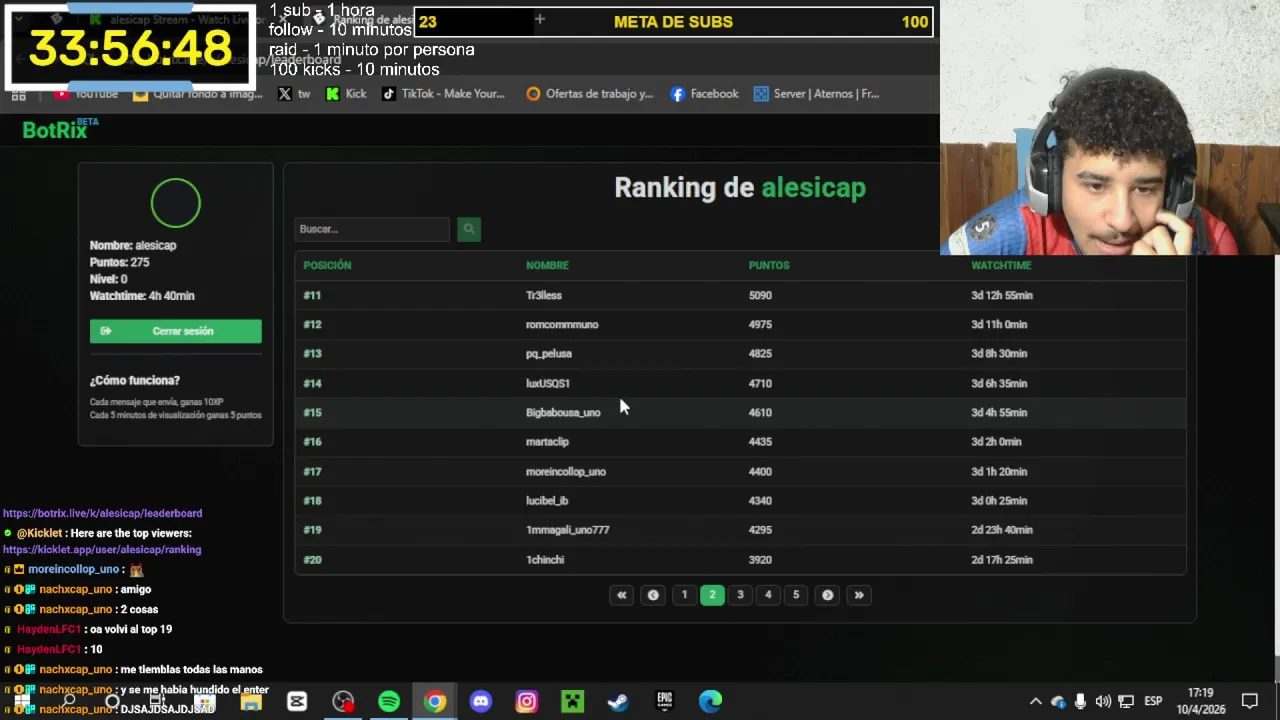
Task: Open Spotify from the taskbar
Action: tap(389, 701)
